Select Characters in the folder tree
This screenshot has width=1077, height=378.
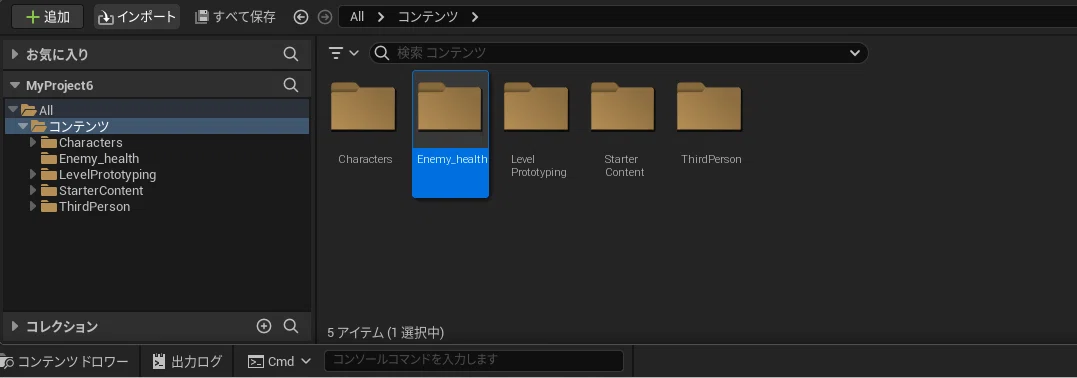click(91, 142)
